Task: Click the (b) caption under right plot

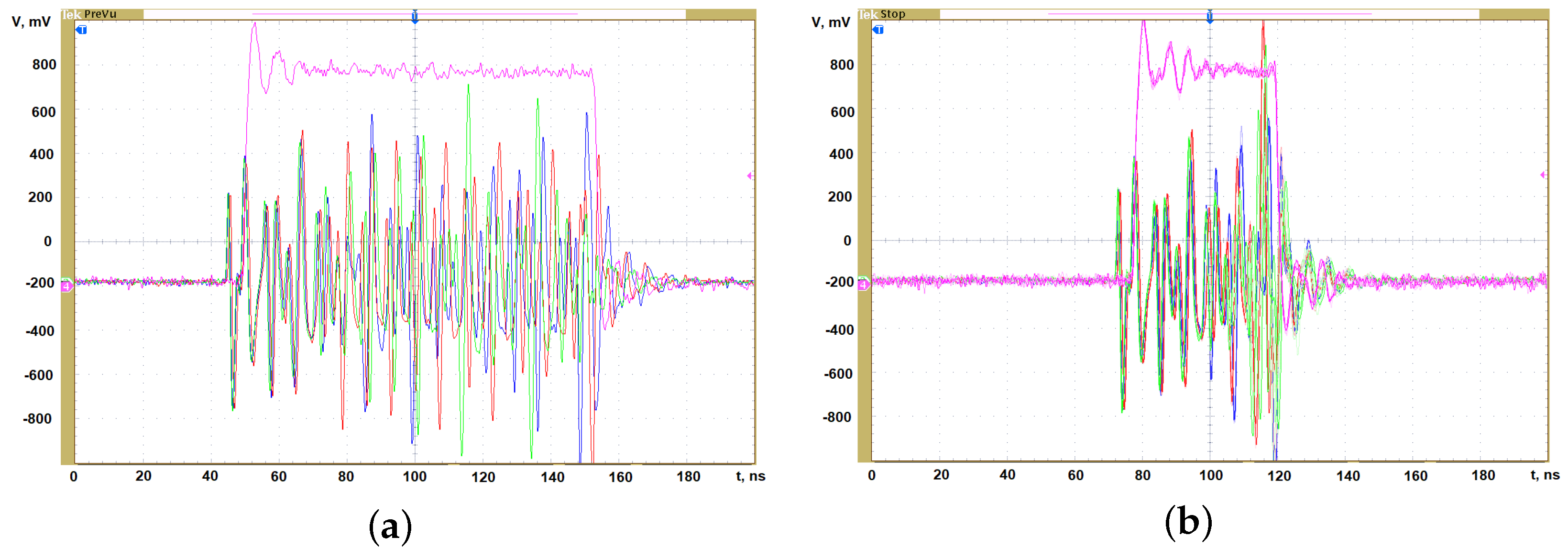Action: point(1188,523)
